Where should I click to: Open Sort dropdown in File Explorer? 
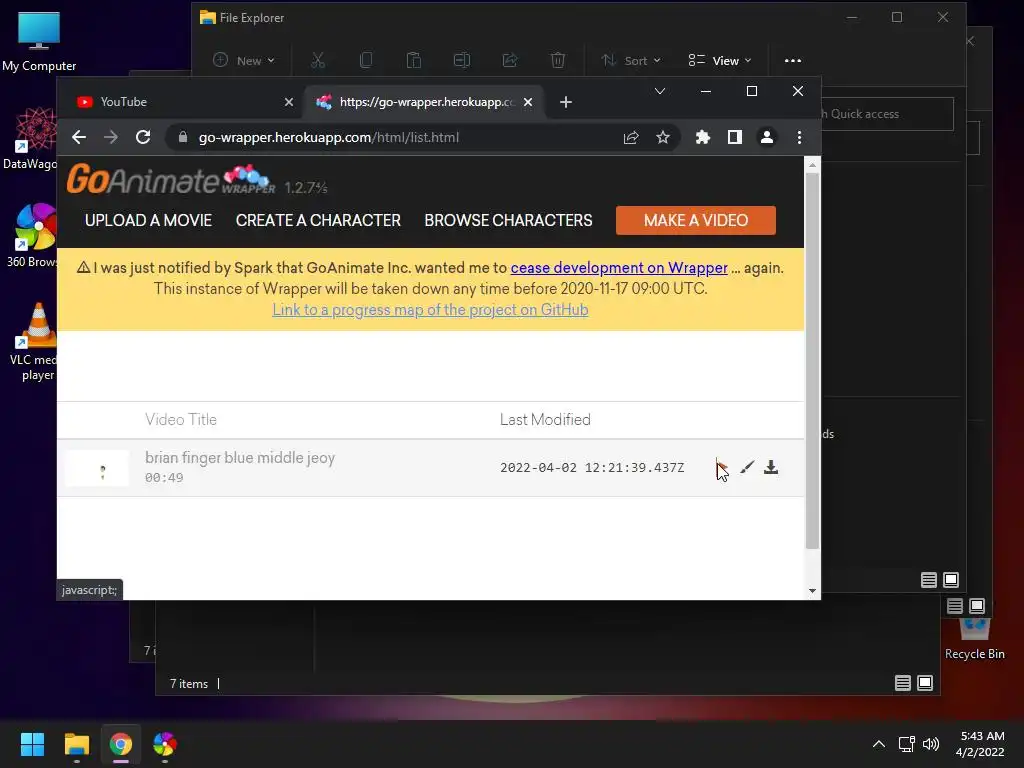(631, 61)
